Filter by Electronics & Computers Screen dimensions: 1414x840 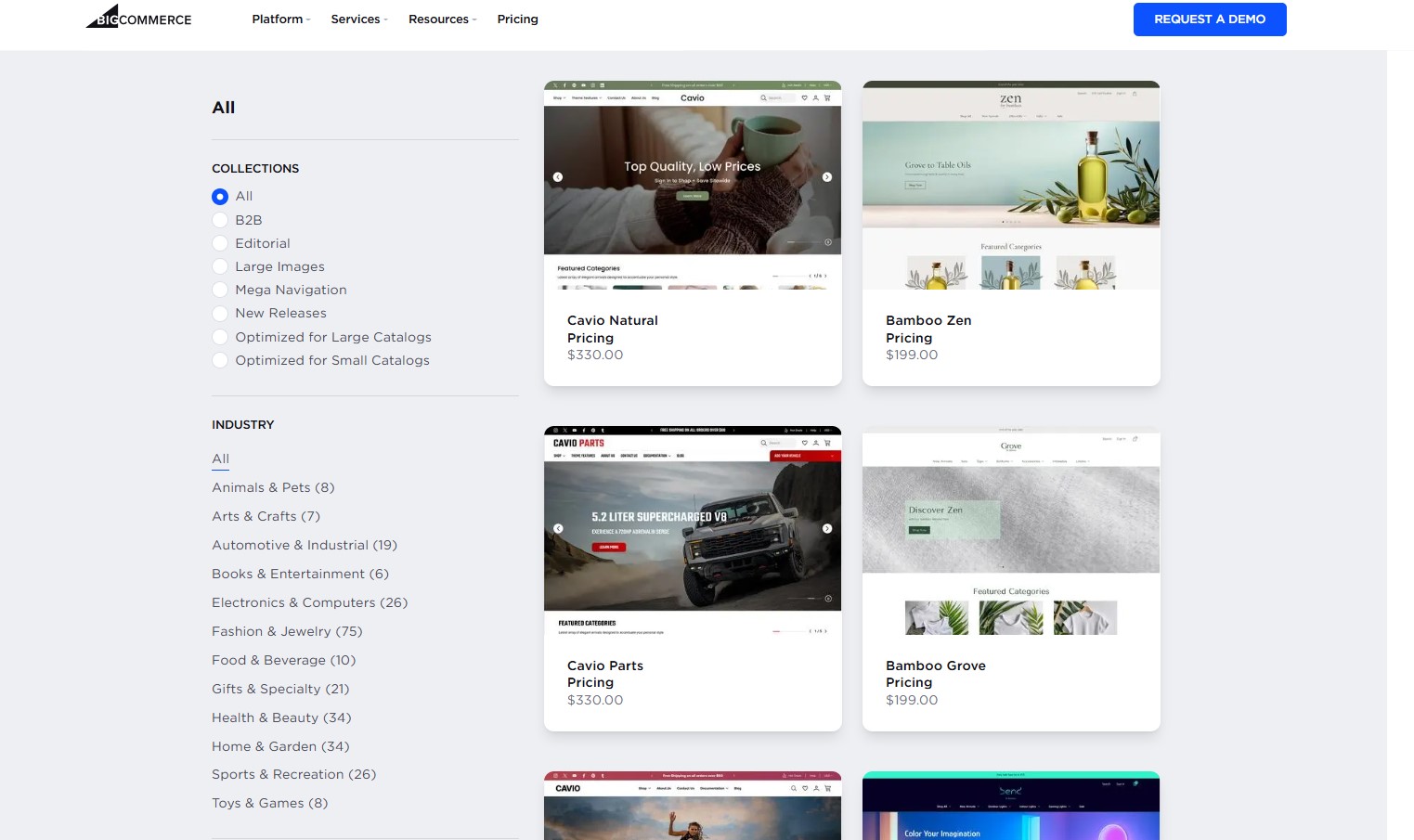(309, 602)
